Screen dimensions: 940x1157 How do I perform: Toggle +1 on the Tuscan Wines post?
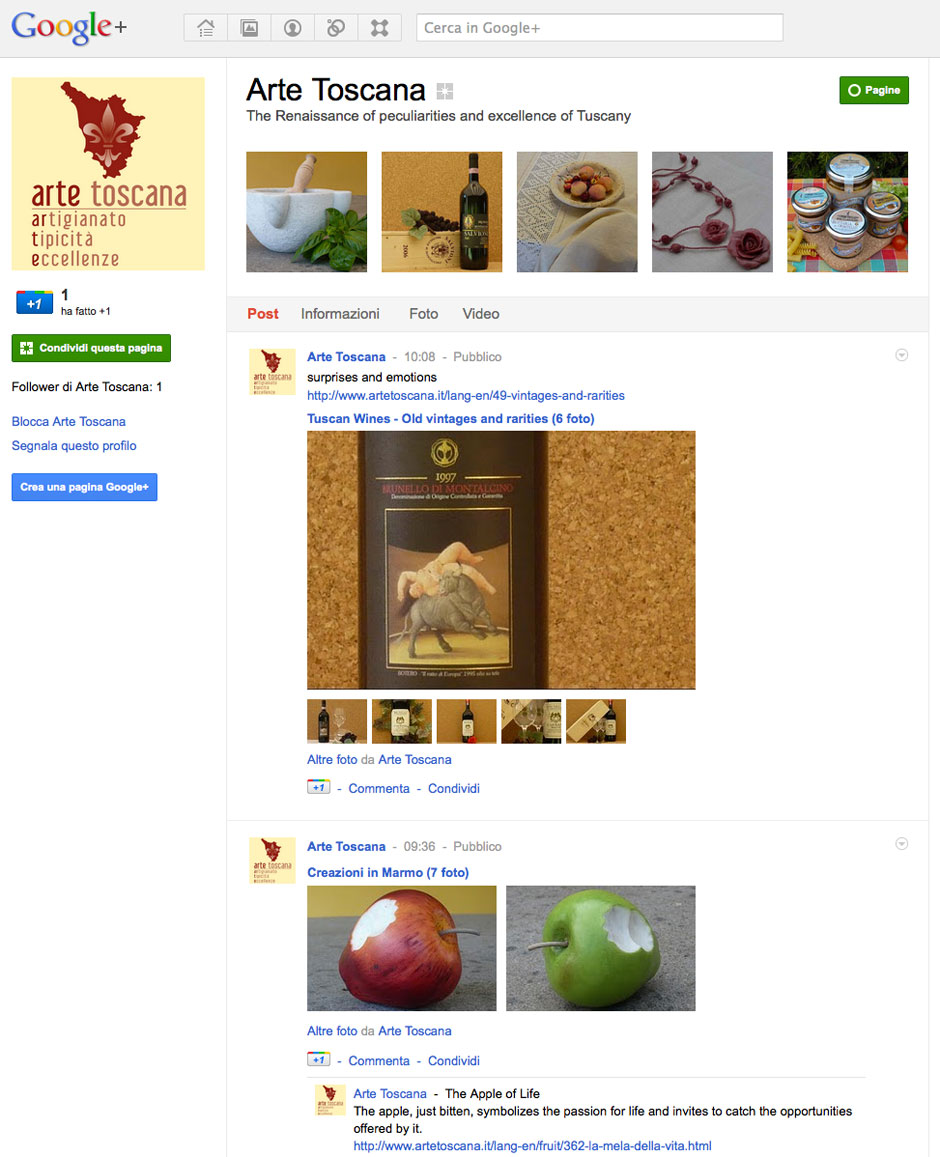[318, 787]
